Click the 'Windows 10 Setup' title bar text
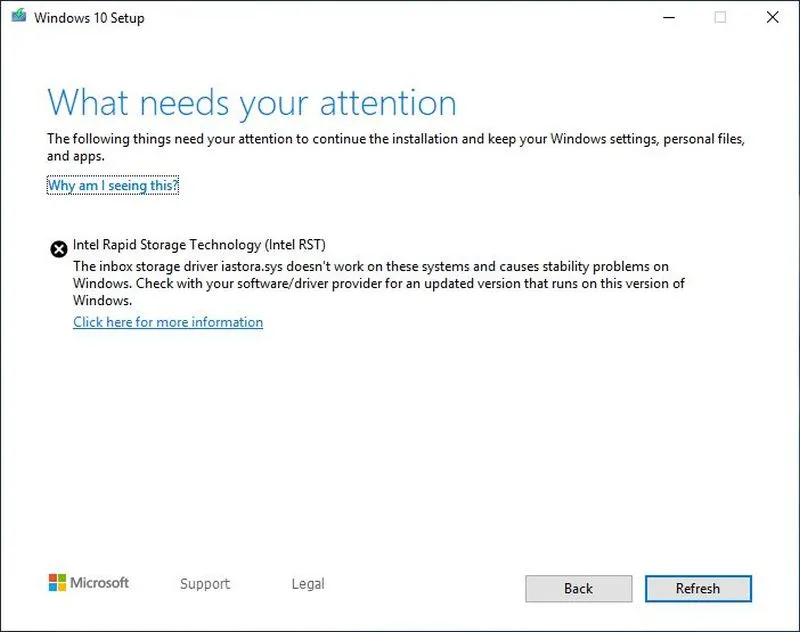The height and width of the screenshot is (632, 800). pos(93,17)
